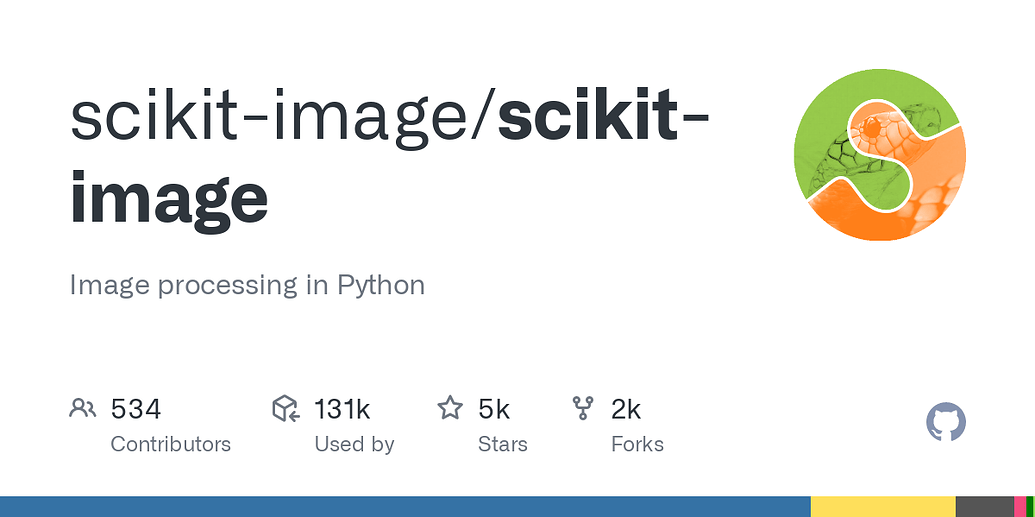Click the 131k count number
The height and width of the screenshot is (517, 1035).
tap(342, 409)
